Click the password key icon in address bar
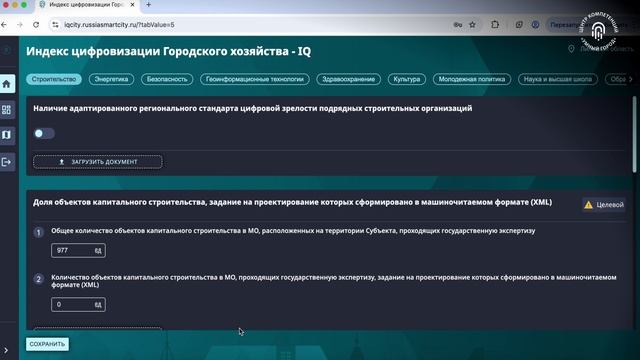The image size is (640, 360). pos(458,25)
